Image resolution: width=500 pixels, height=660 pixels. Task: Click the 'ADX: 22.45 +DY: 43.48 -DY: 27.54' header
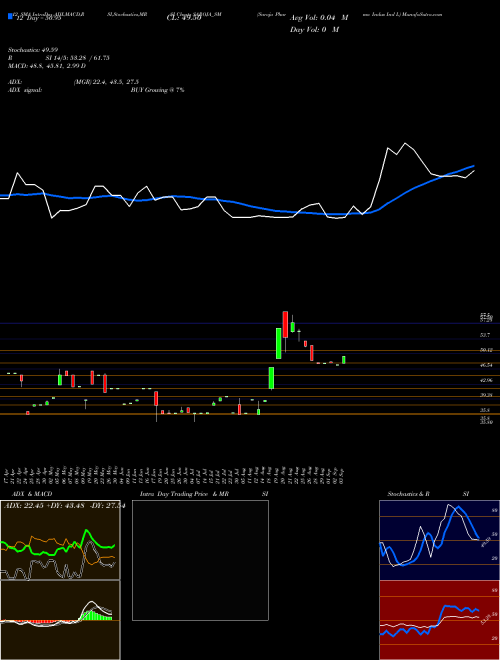coord(64,506)
